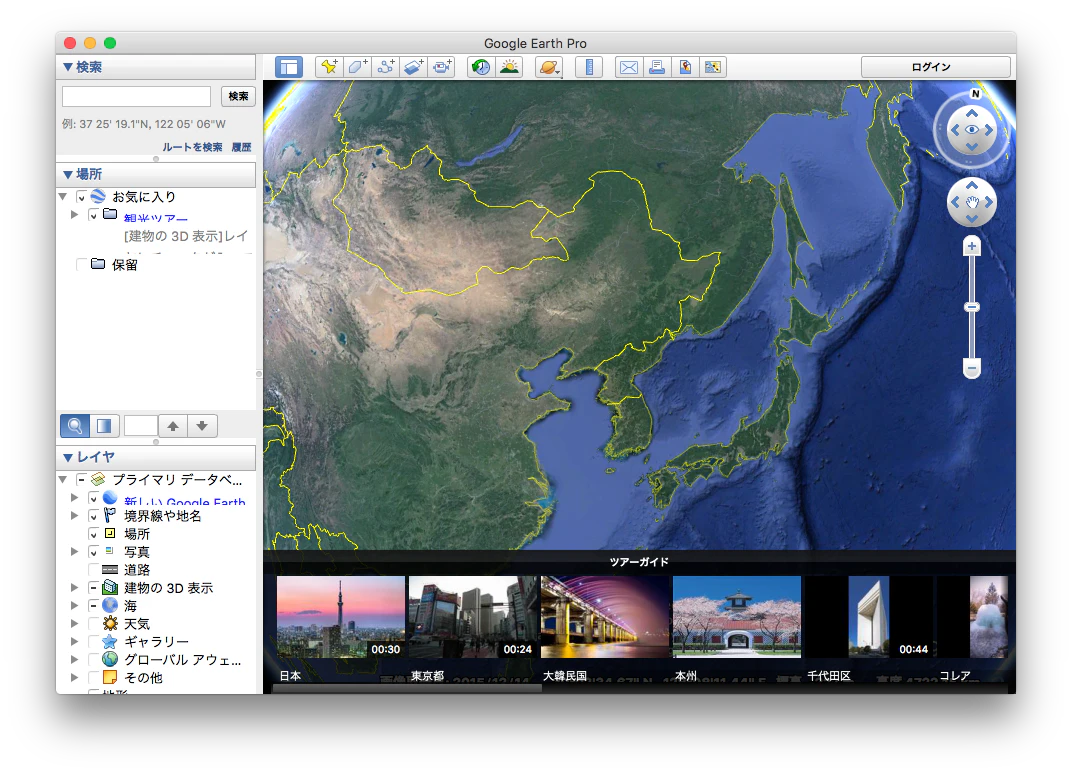Zoom in with the plus button

coord(972,246)
